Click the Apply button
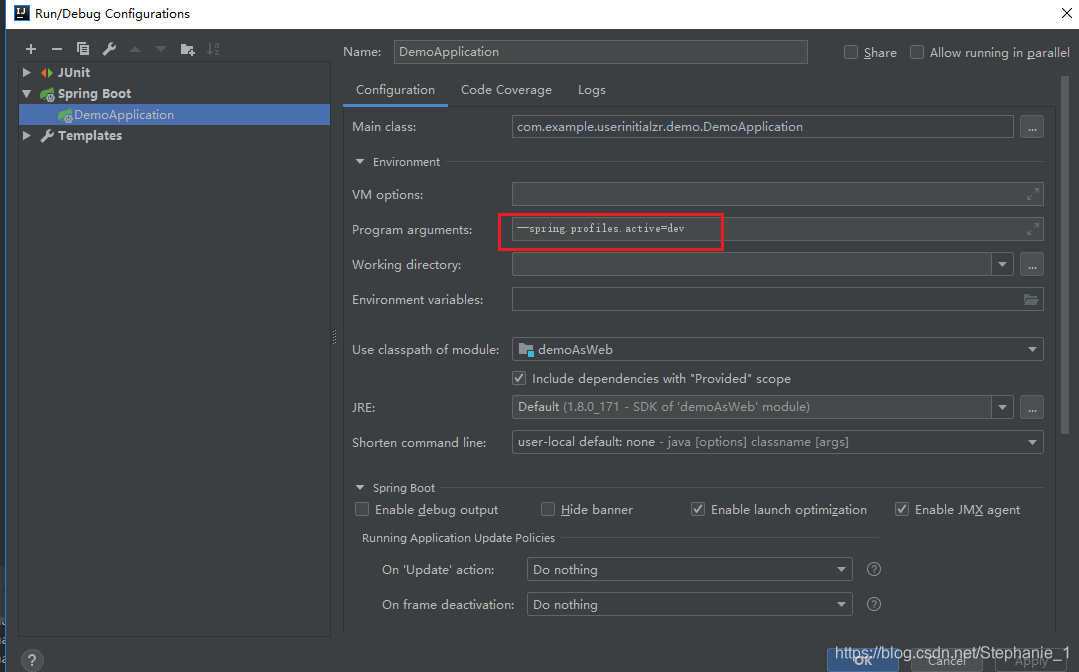Viewport: 1079px width, 672px height. point(1031,661)
